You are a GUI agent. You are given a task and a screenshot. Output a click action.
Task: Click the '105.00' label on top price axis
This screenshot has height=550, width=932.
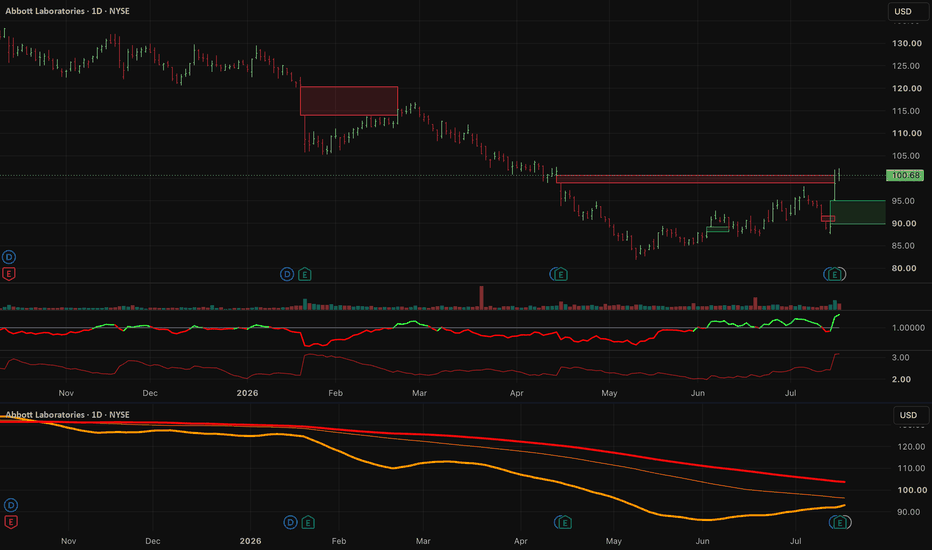coord(906,156)
